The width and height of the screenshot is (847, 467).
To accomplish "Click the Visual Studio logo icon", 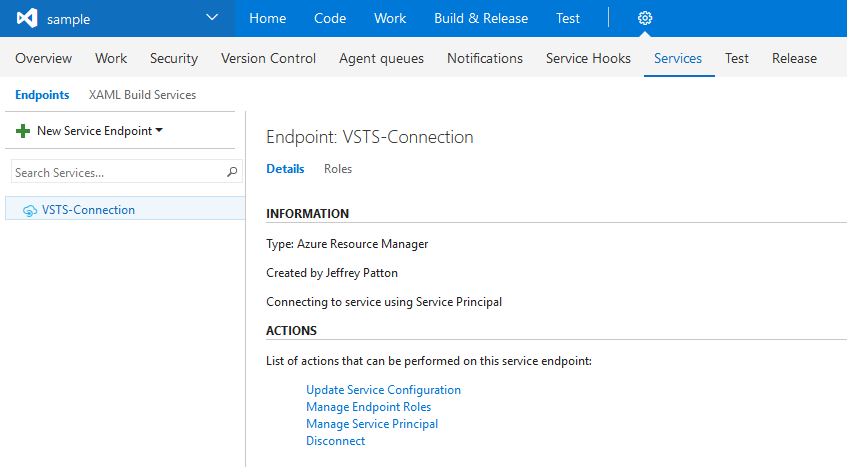I will click(x=26, y=18).
